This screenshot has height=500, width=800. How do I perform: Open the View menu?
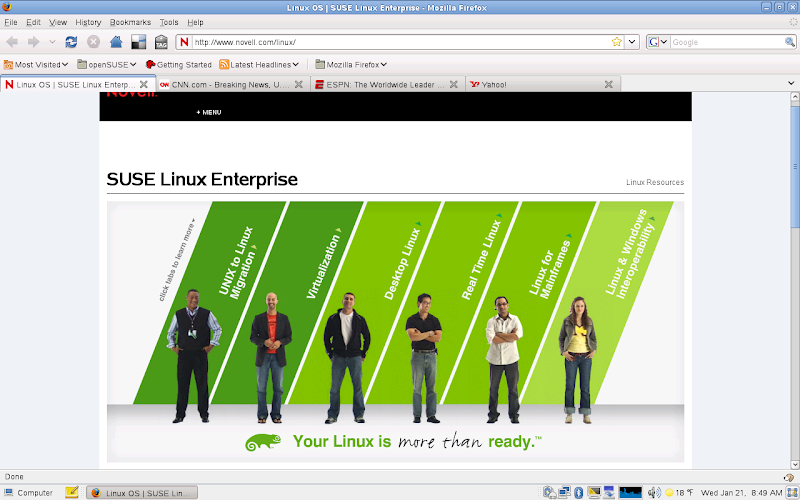58,22
